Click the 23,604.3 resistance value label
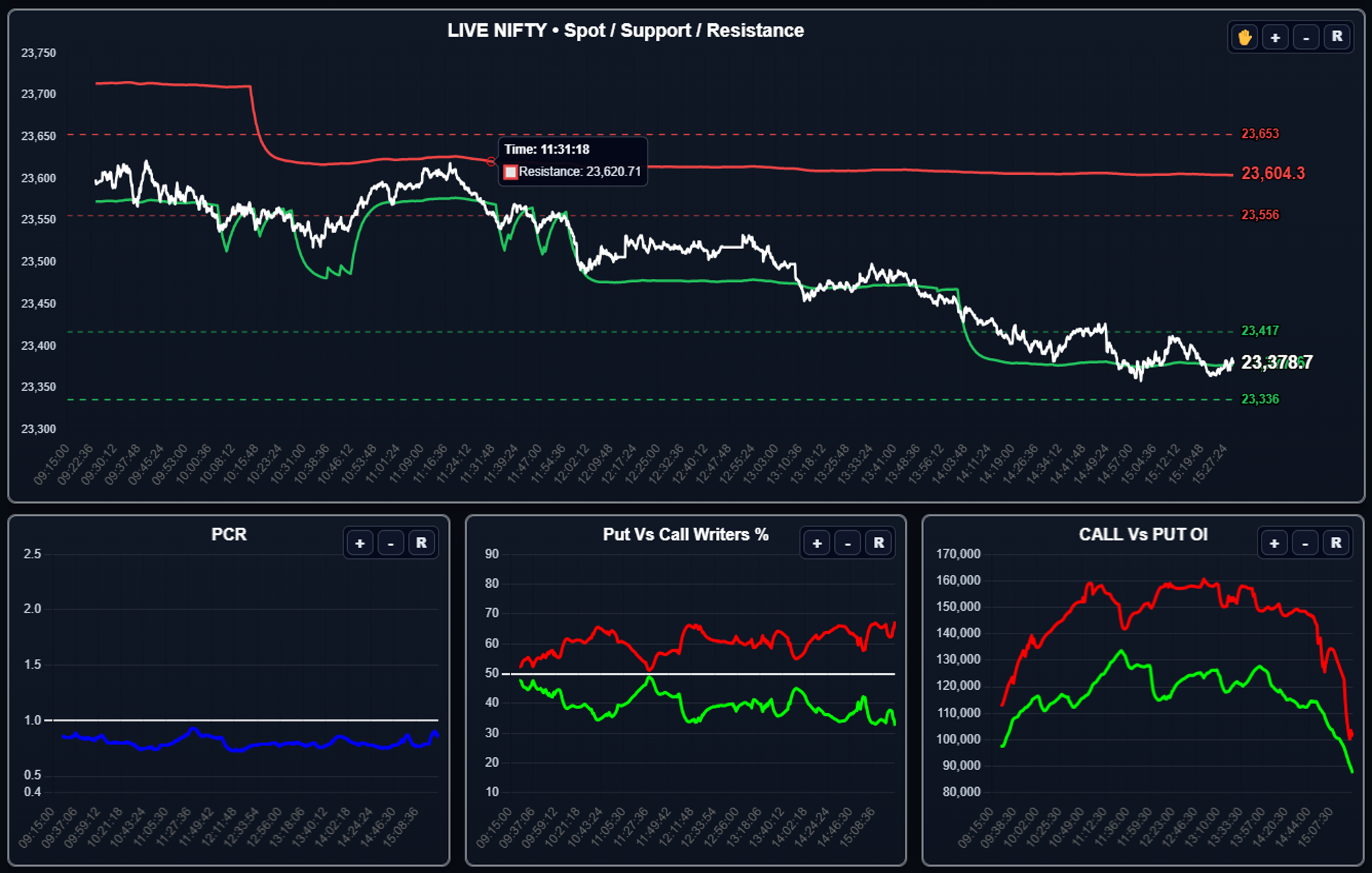 point(1273,174)
